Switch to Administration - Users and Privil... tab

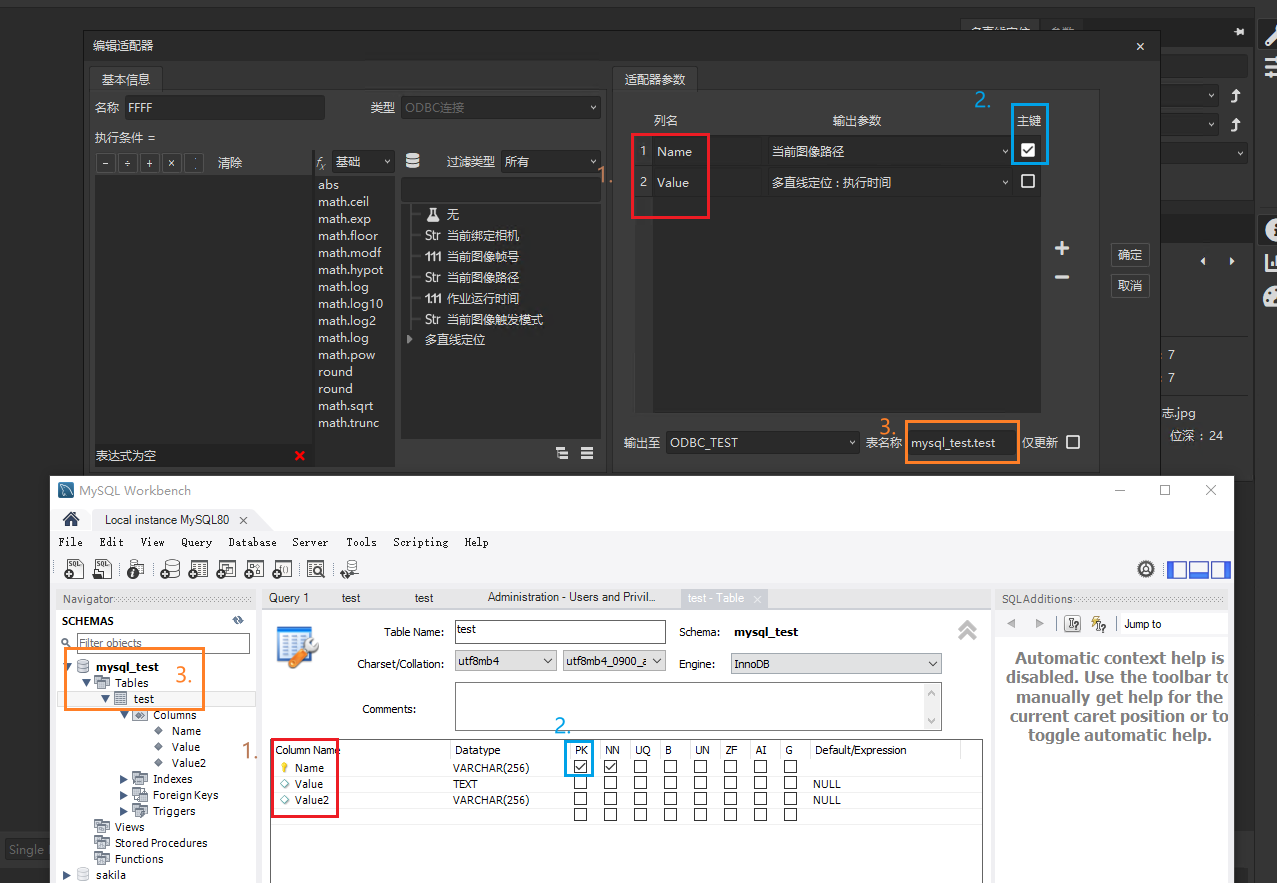pyautogui.click(x=572, y=597)
